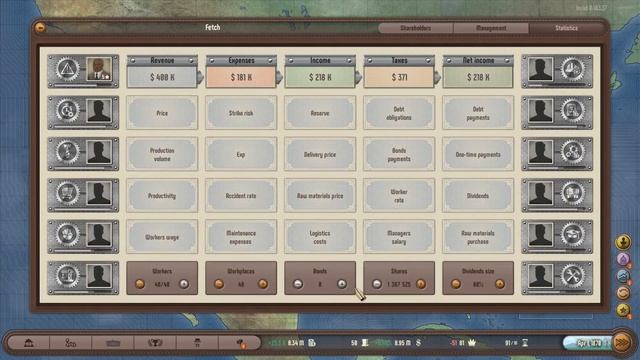Screen dimensions: 640x360
Task: Click the hourglass icon in status bar
Action: [x=525, y=343]
